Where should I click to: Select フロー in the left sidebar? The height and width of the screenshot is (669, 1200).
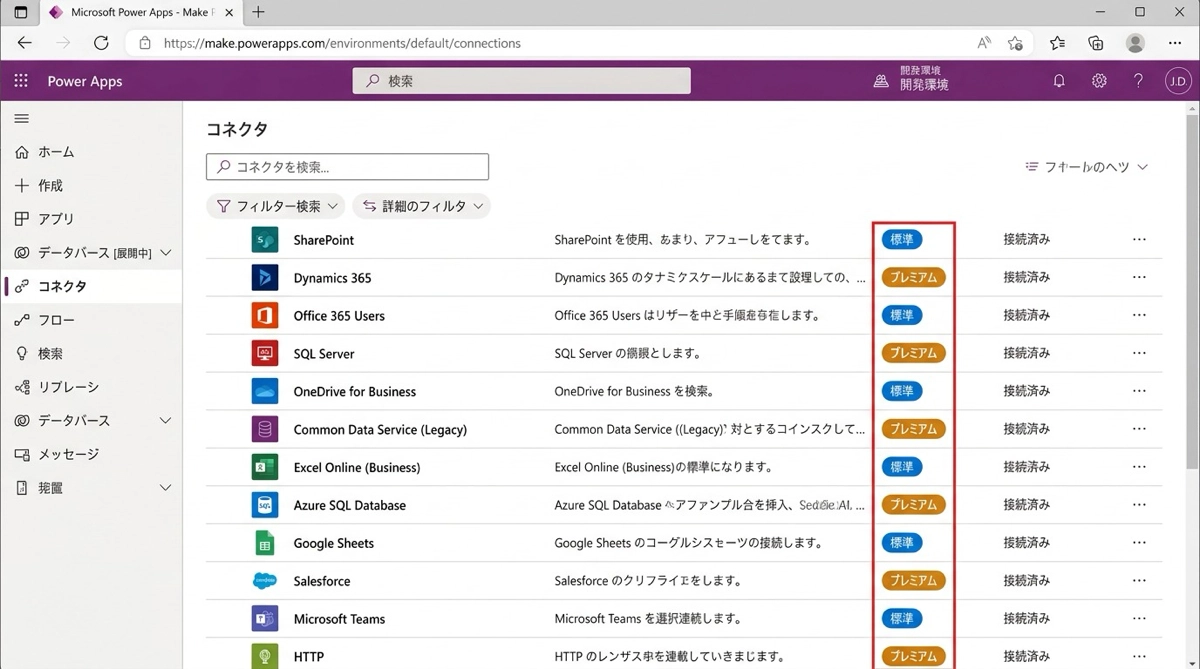pyautogui.click(x=56, y=320)
